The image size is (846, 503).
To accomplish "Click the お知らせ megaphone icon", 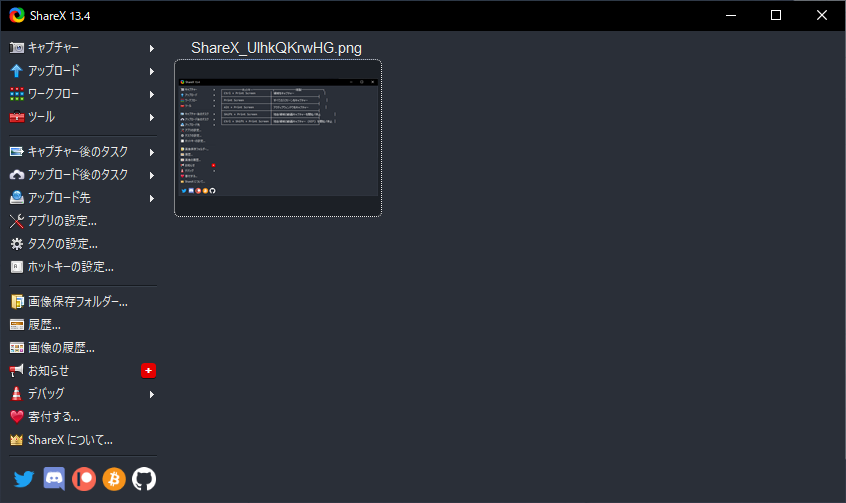I will pos(17,371).
